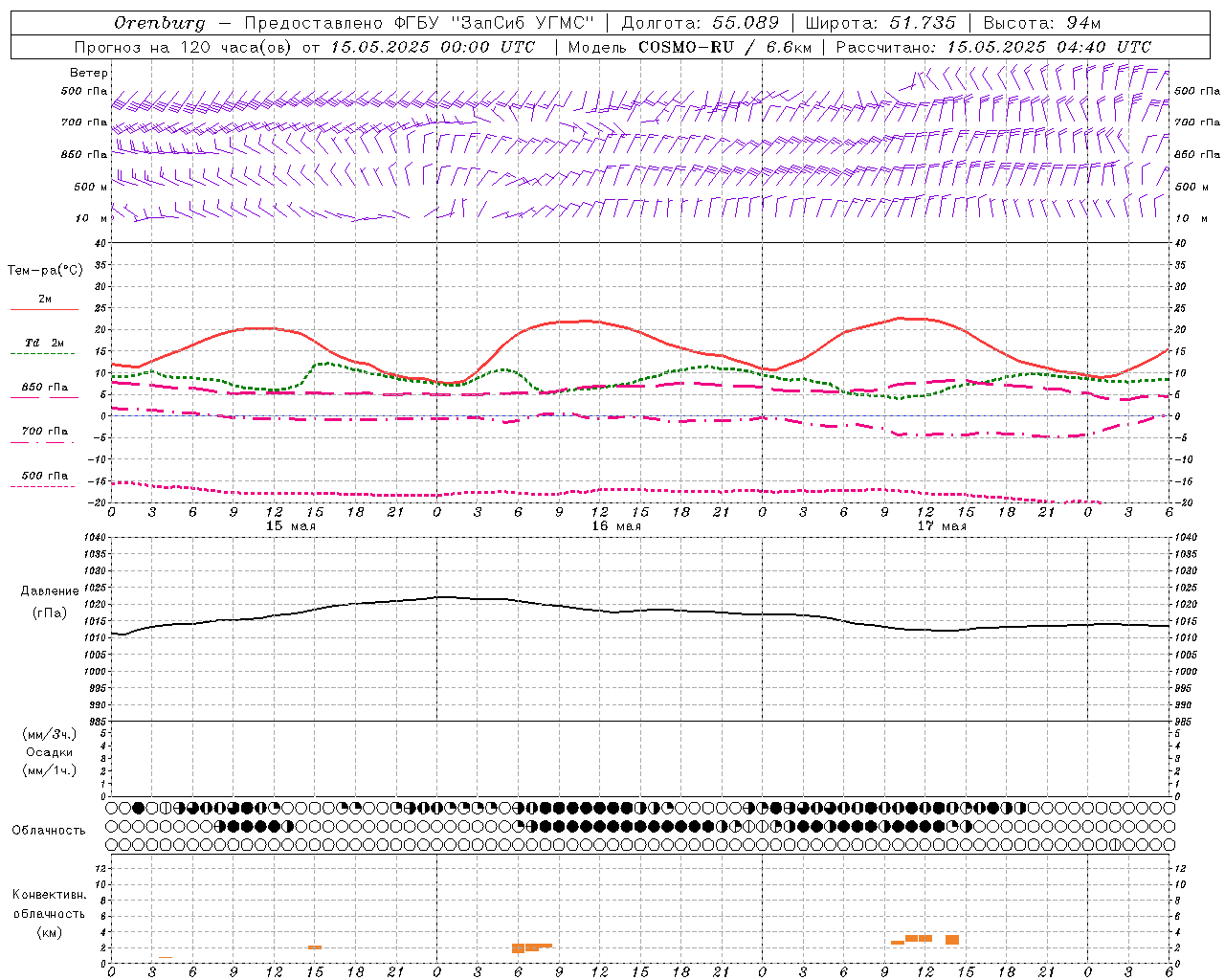This screenshot has width=1225, height=980.
Task: Click the station name Orenburg in the header
Action: [x=159, y=23]
